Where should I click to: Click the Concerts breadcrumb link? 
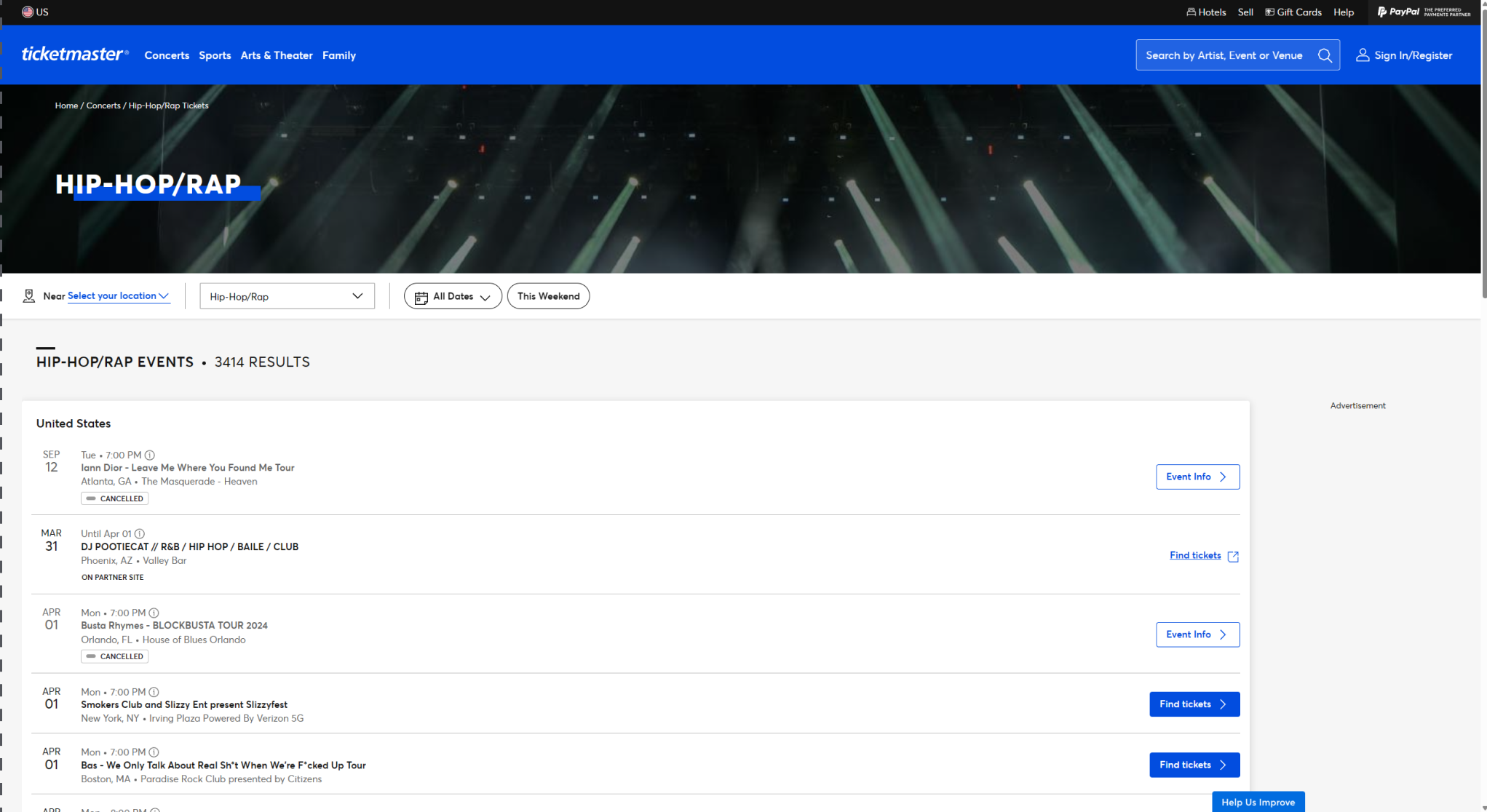(x=103, y=106)
